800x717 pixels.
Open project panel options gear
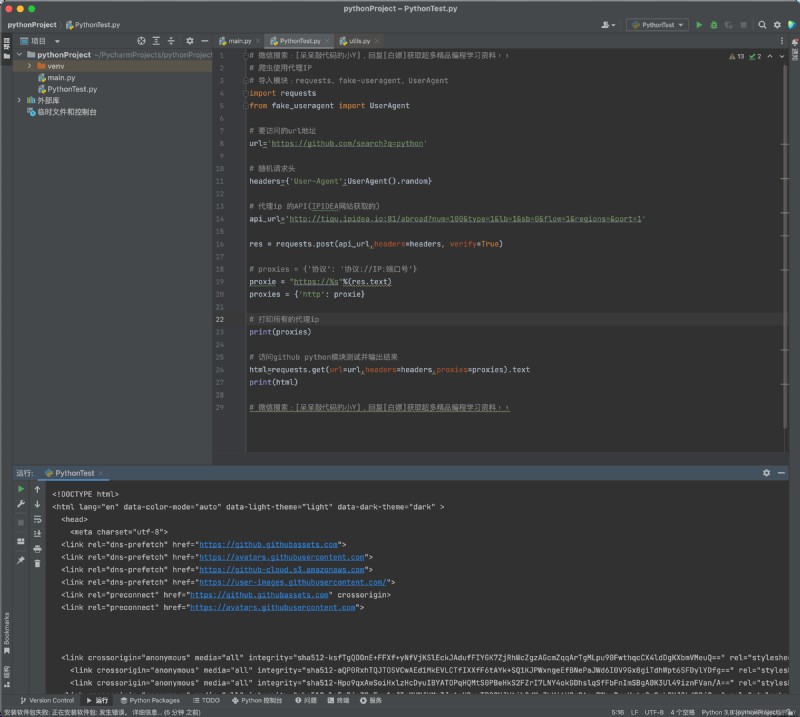click(x=190, y=41)
